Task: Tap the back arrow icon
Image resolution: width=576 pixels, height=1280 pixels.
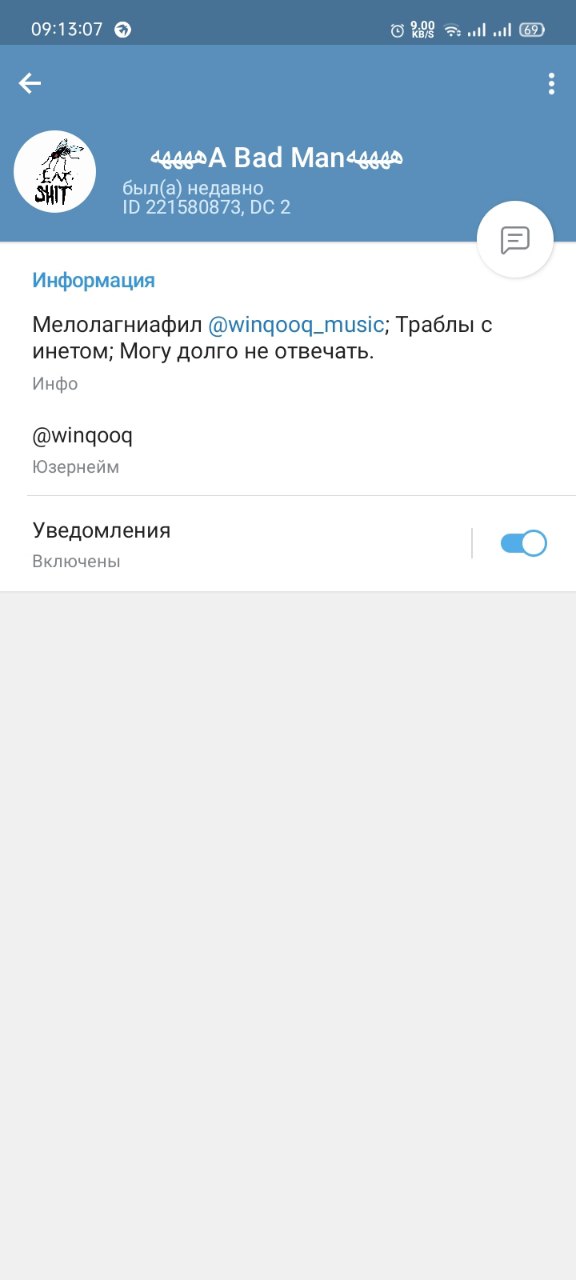Action: [30, 84]
